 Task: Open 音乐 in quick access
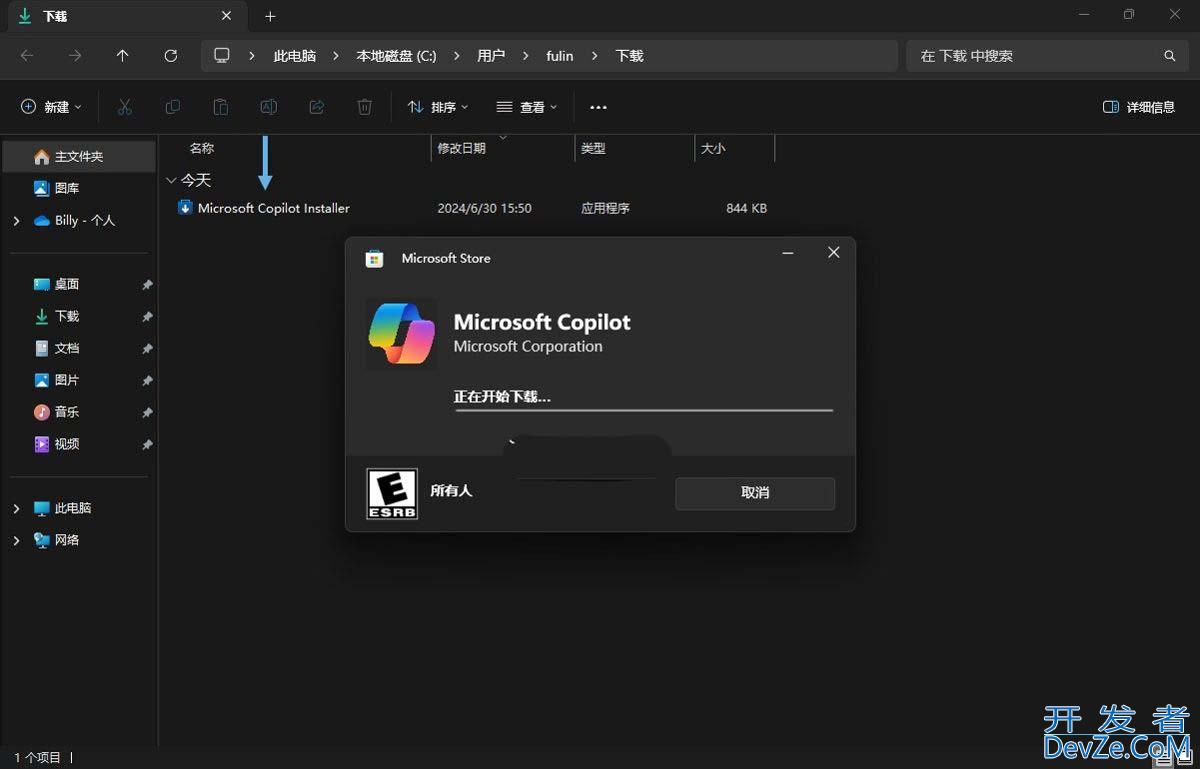(67, 413)
